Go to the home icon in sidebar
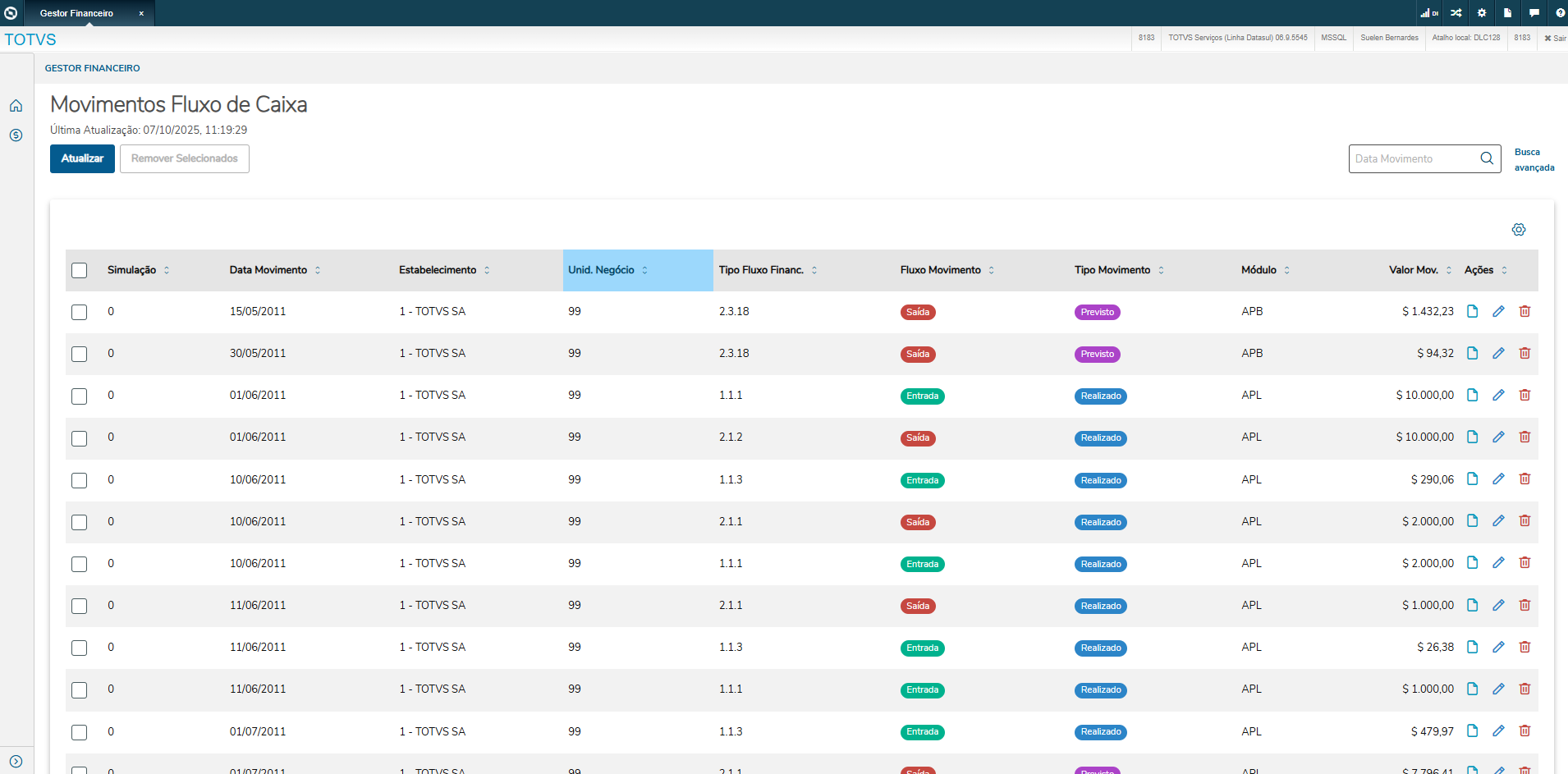 click(x=16, y=106)
